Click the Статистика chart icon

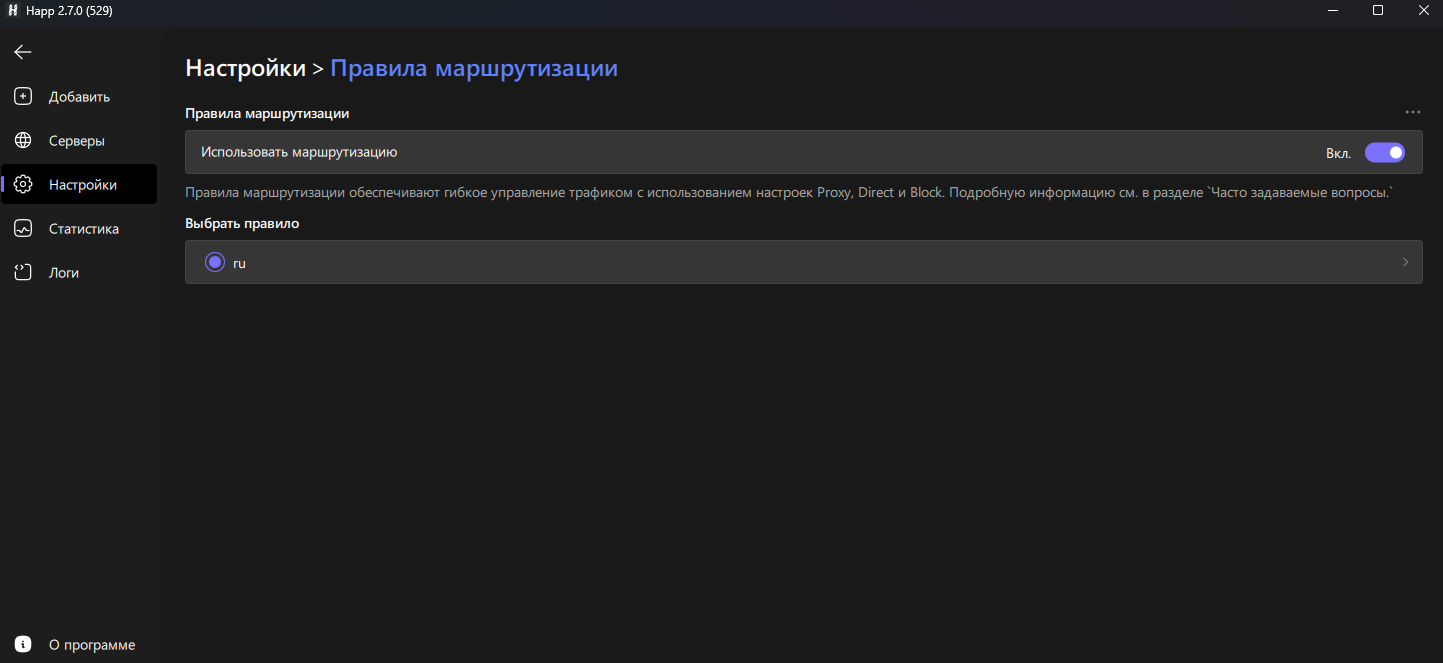point(23,229)
